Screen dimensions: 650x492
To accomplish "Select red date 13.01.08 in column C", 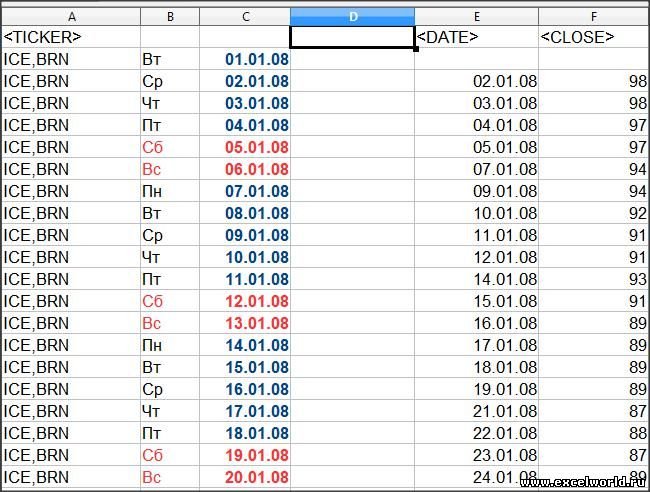I will [245, 322].
